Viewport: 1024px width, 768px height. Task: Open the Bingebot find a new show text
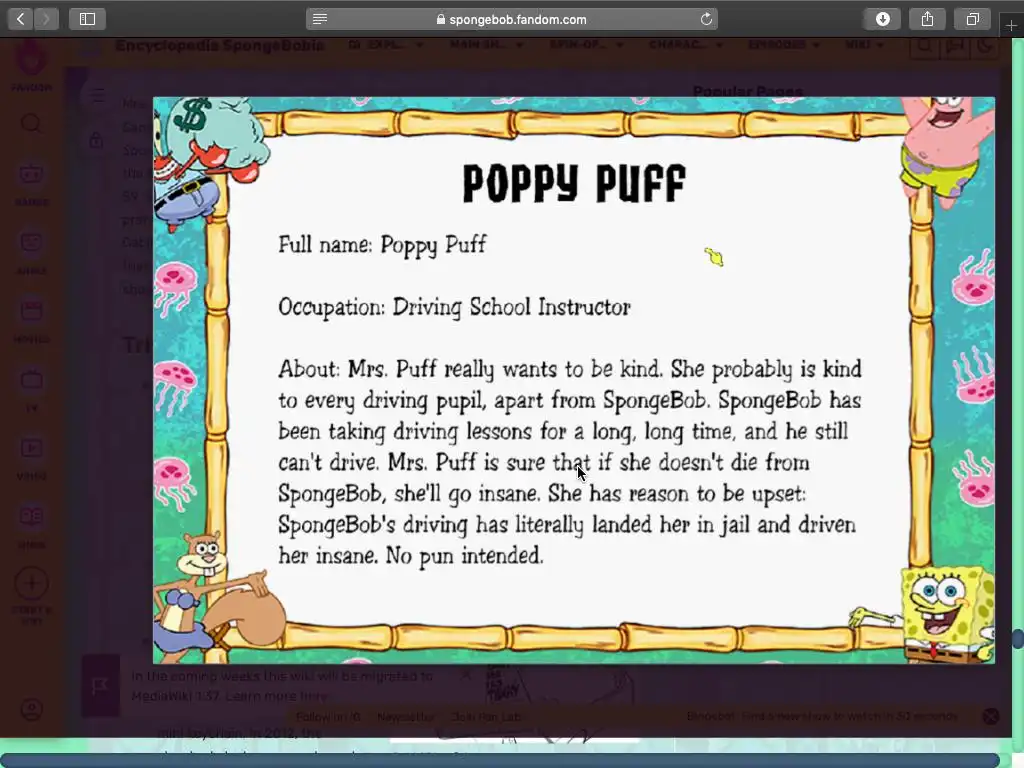[x=822, y=716]
